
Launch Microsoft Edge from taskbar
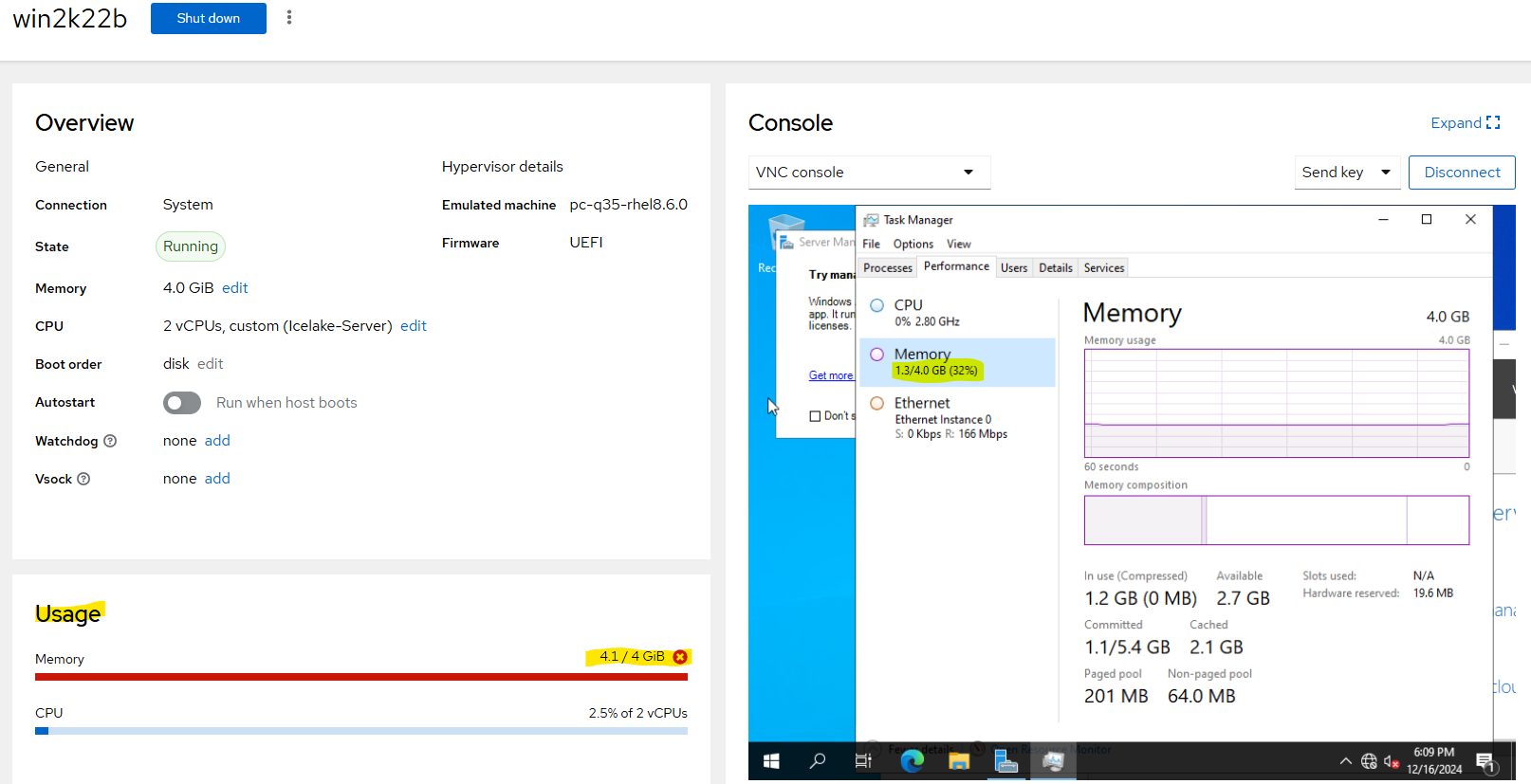(912, 761)
